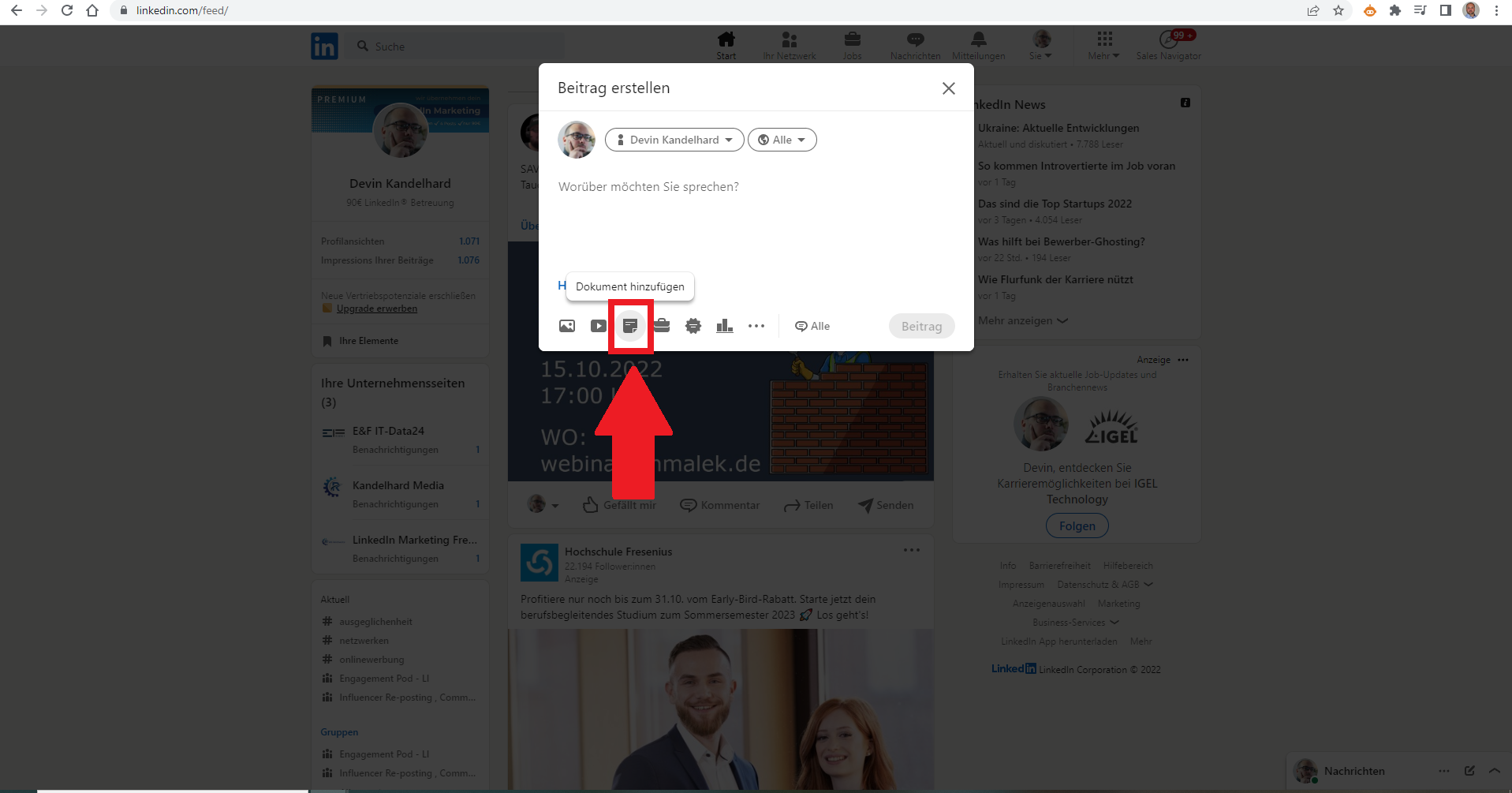Select the video icon in the post composer
Screen dimensions: 1512x793
598,325
